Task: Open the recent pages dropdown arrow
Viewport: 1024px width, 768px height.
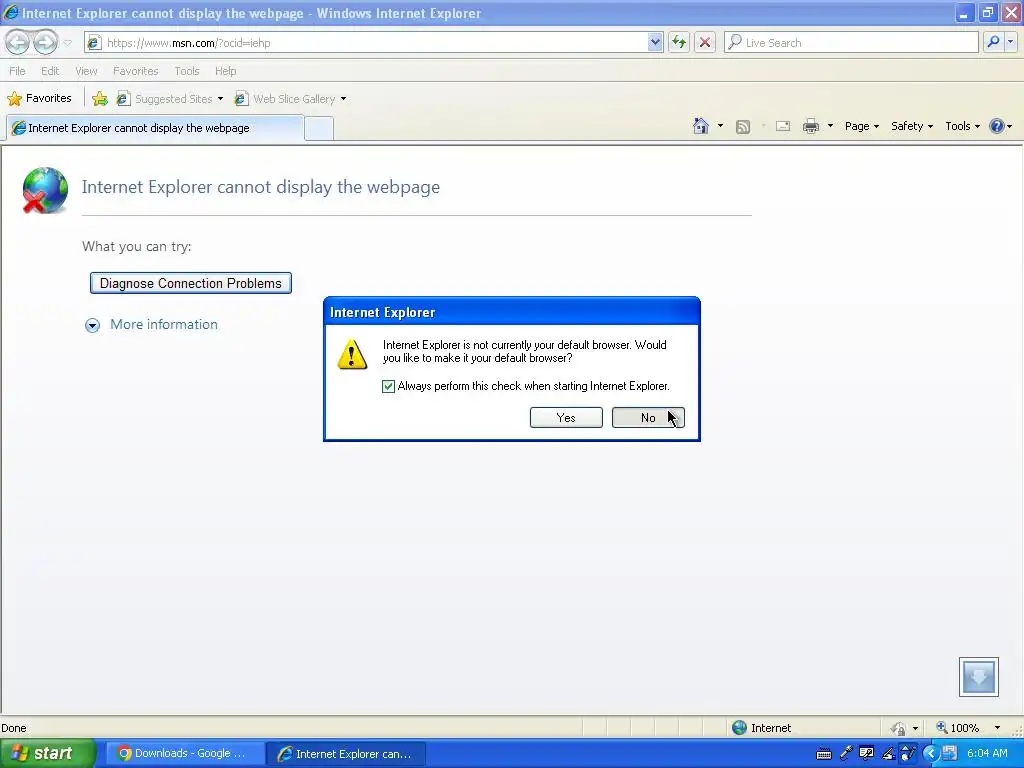Action: point(67,43)
